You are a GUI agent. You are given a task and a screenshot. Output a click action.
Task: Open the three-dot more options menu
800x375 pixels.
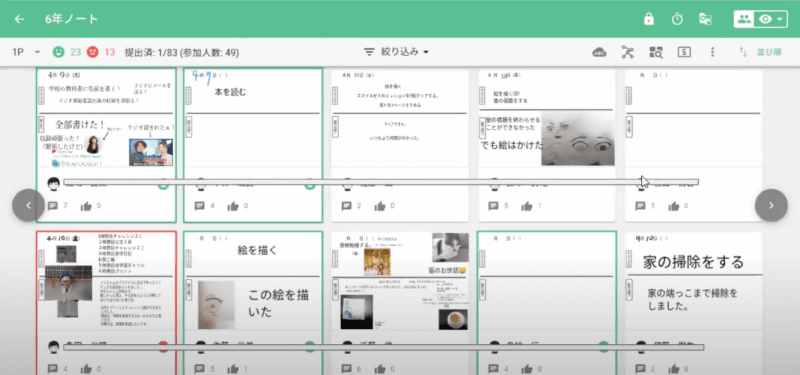click(712, 52)
